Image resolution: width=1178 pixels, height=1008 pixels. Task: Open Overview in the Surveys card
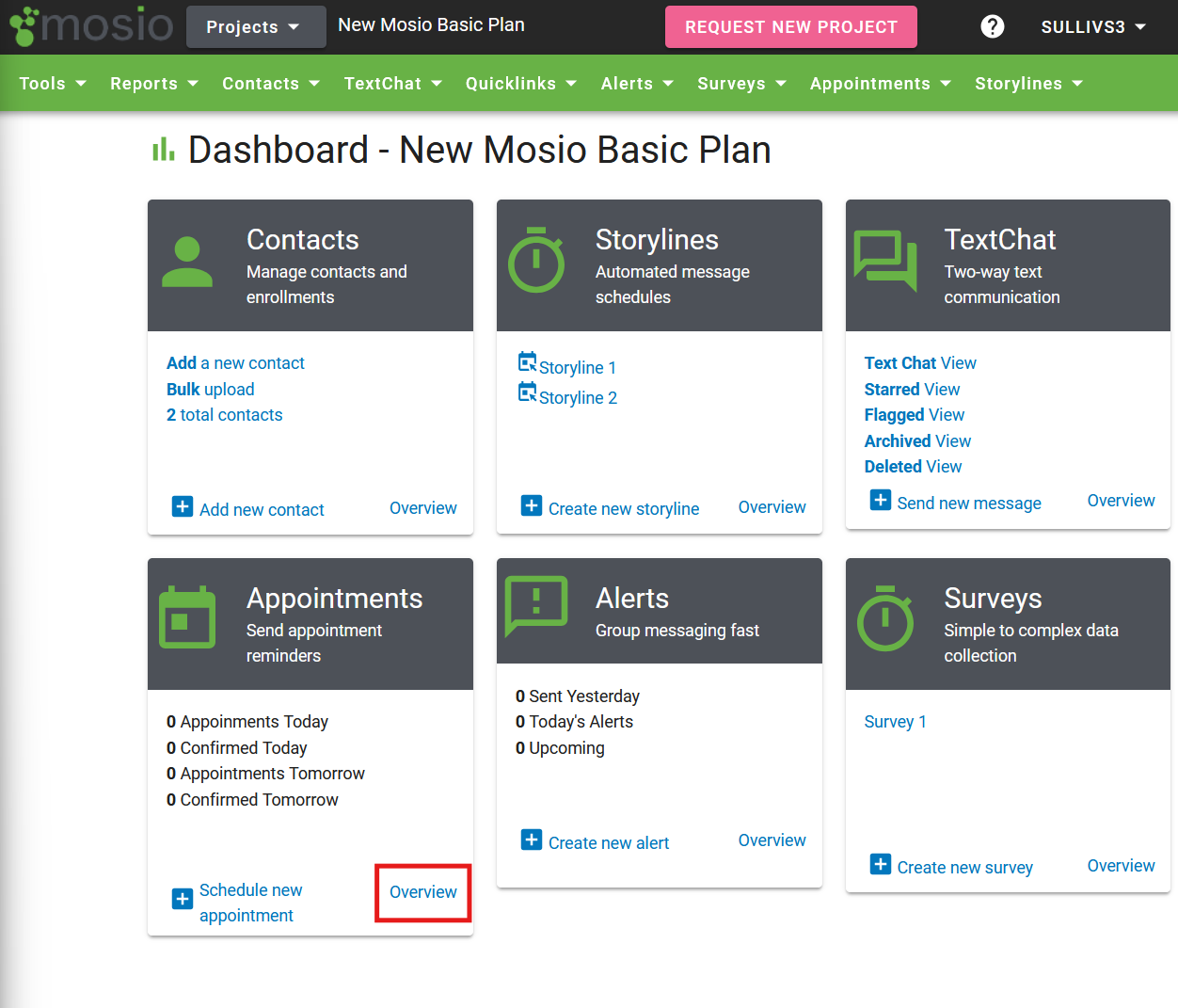coord(1122,866)
